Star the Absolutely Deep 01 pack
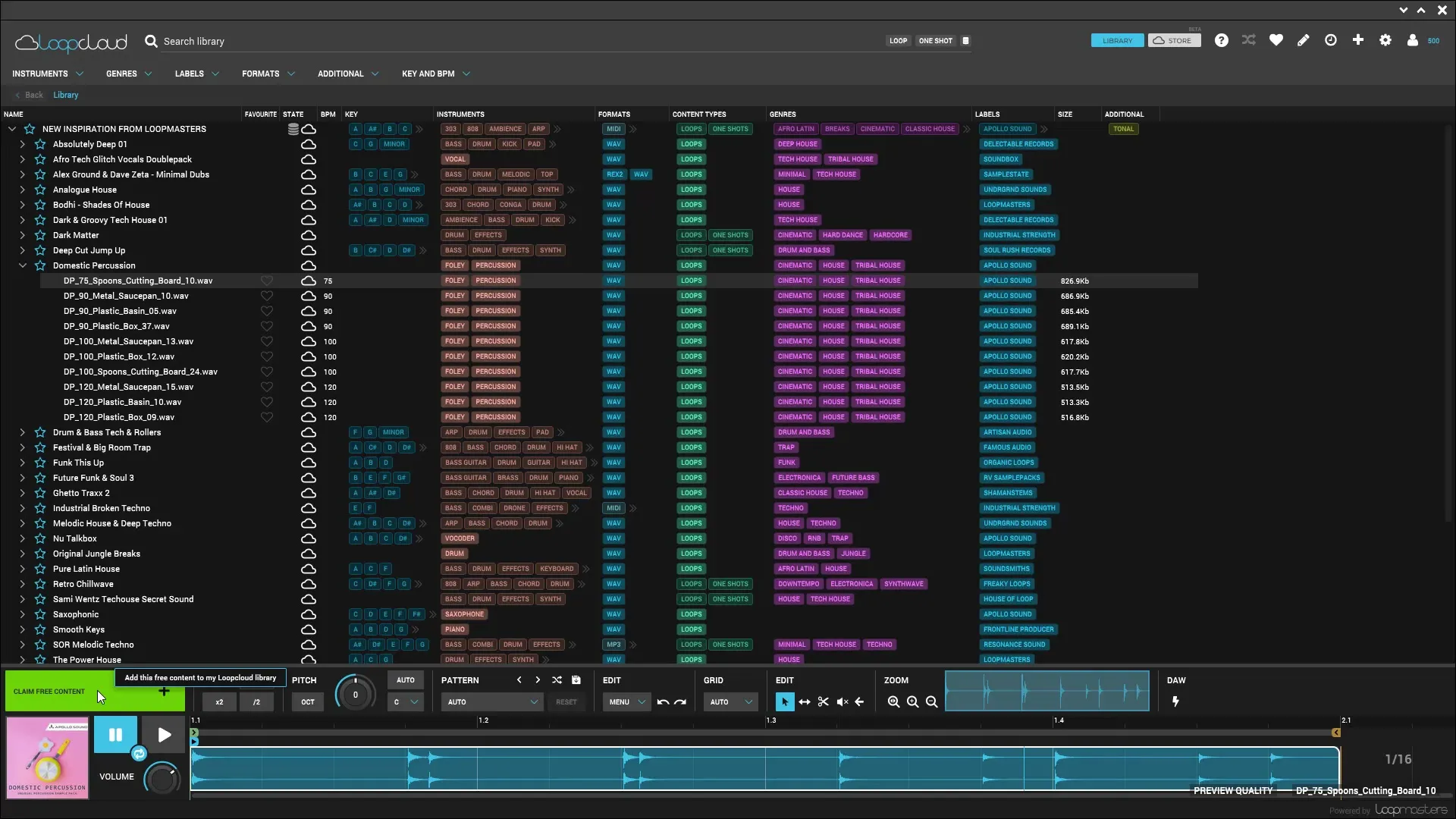 40,144
